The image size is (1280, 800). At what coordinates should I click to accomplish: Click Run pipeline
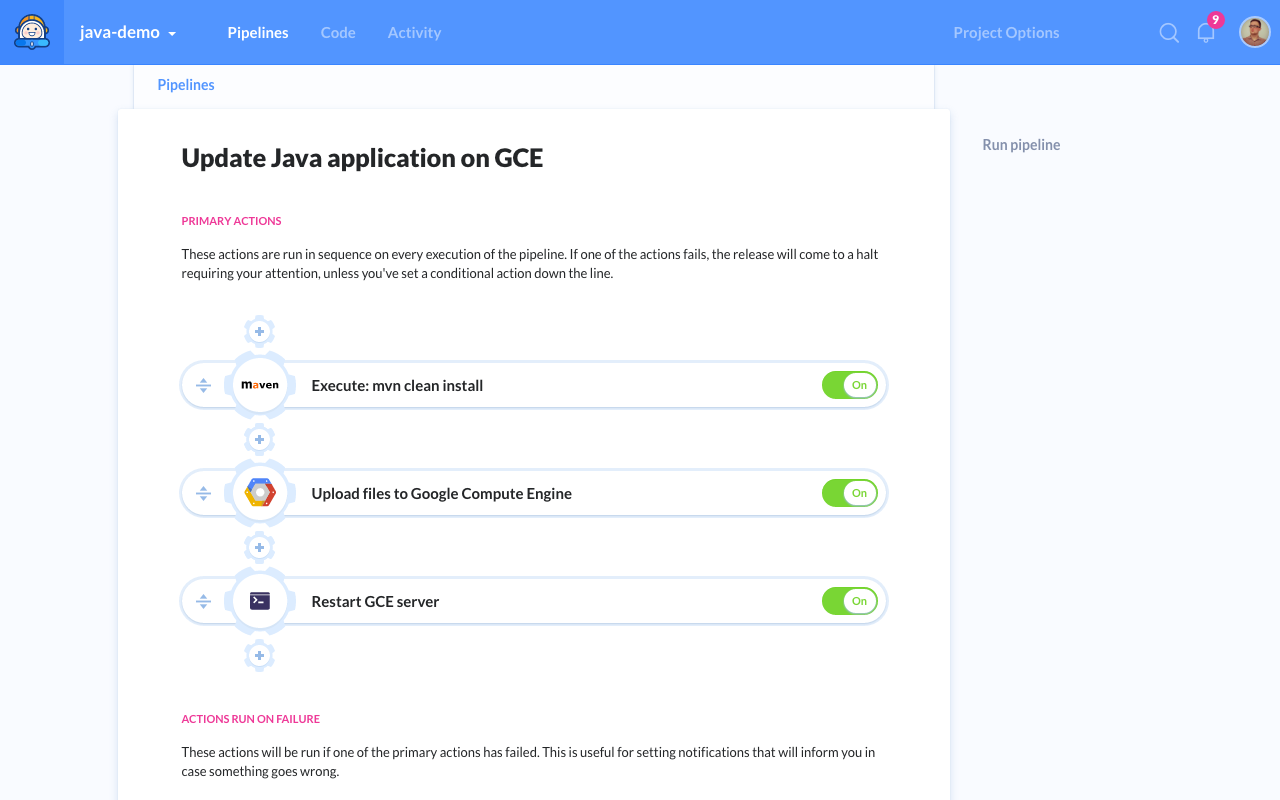pyautogui.click(x=1021, y=145)
